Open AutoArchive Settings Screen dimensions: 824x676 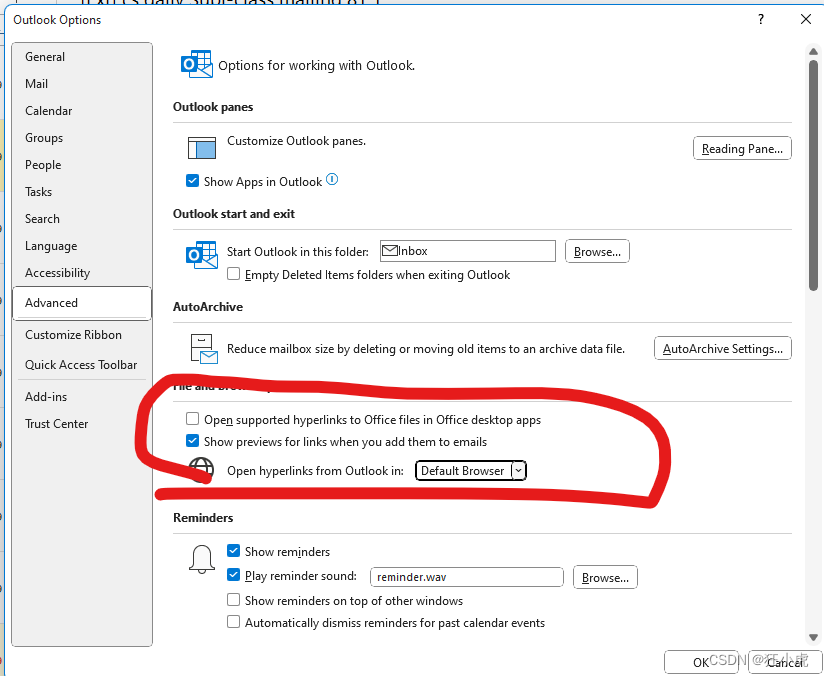tap(723, 349)
